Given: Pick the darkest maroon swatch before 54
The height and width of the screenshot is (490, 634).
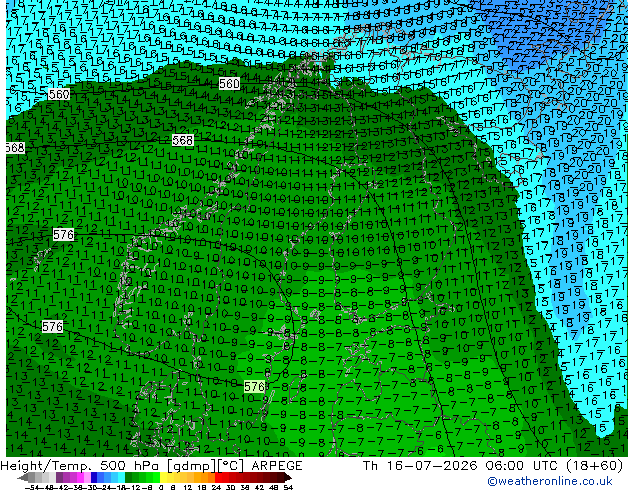Looking at the screenshot, I should [280, 477].
